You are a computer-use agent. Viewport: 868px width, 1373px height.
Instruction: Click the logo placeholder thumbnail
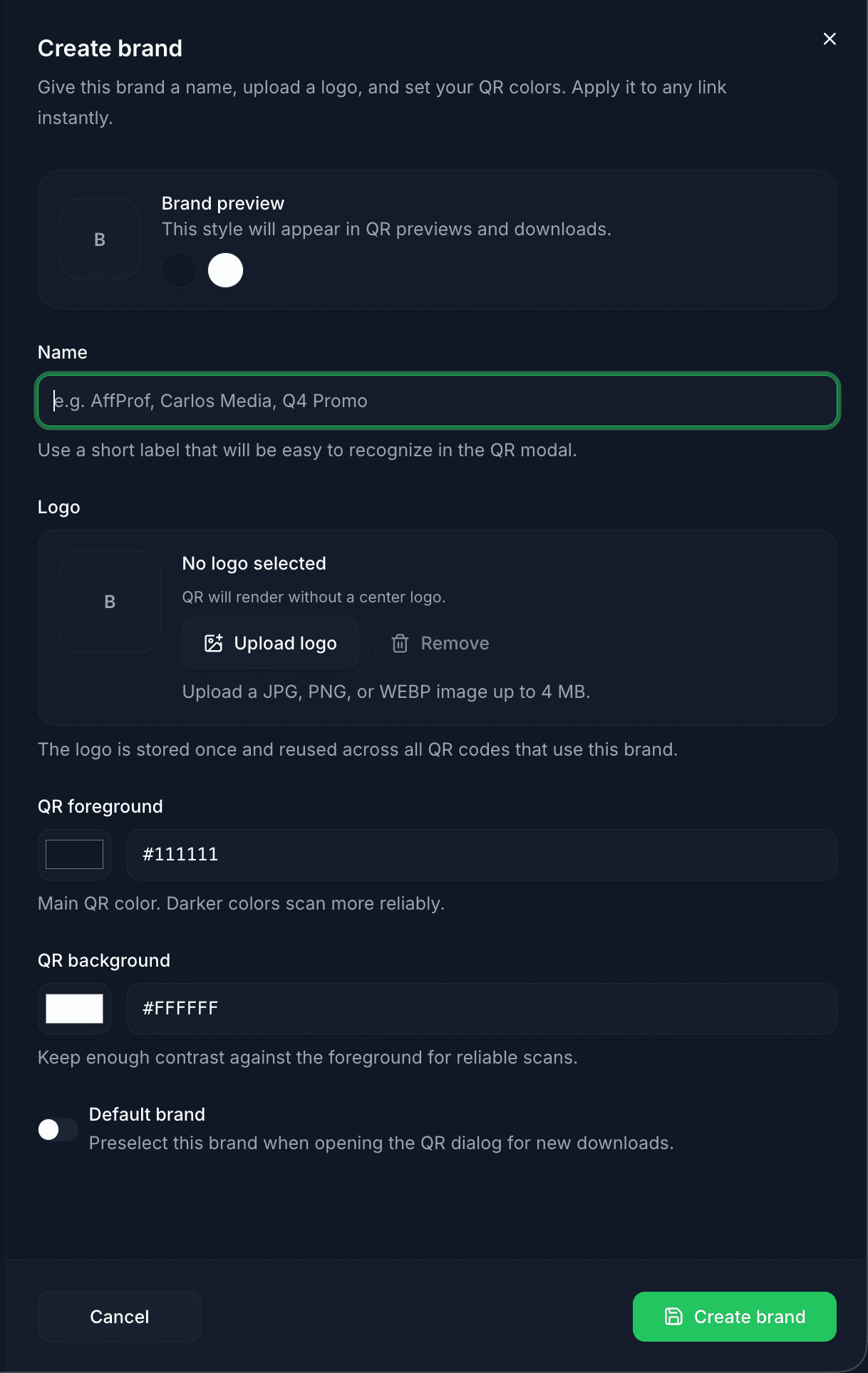tap(110, 602)
